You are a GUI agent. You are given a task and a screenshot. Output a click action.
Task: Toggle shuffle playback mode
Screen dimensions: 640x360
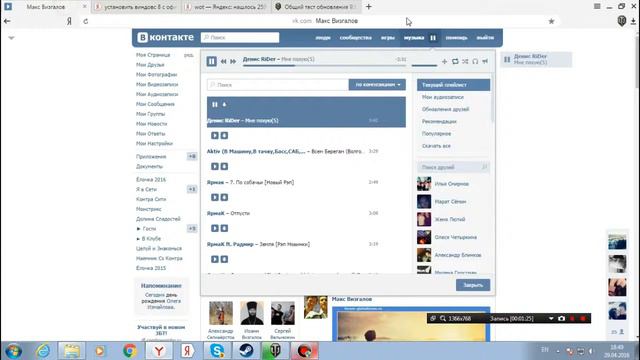(x=465, y=61)
